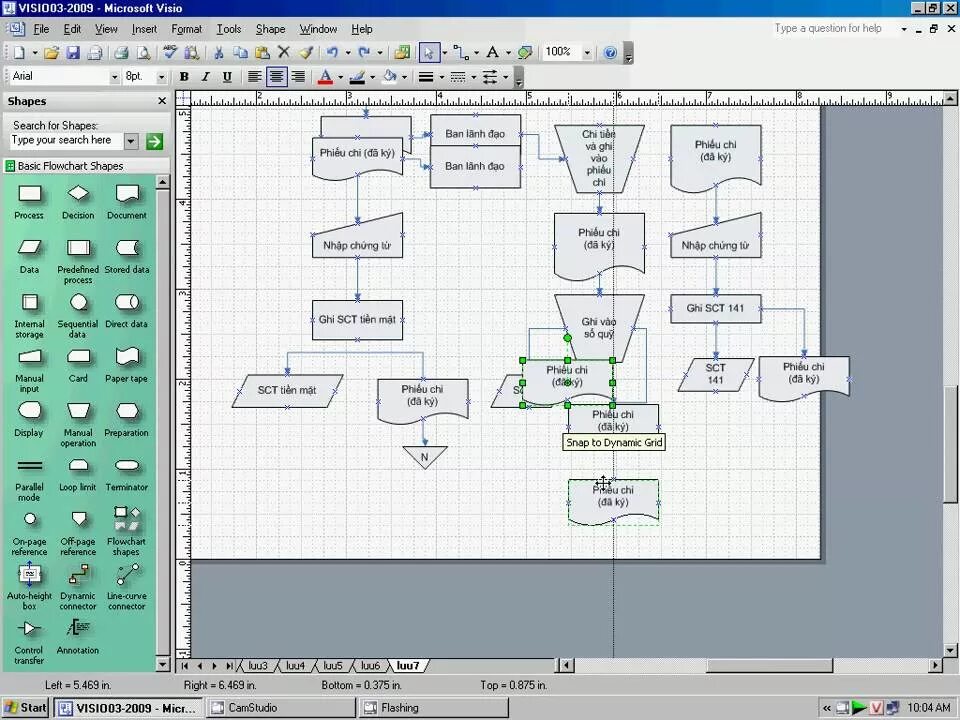Viewport: 960px width, 720px height.
Task: Switch to the Flashing taskbar button
Action: click(x=433, y=708)
